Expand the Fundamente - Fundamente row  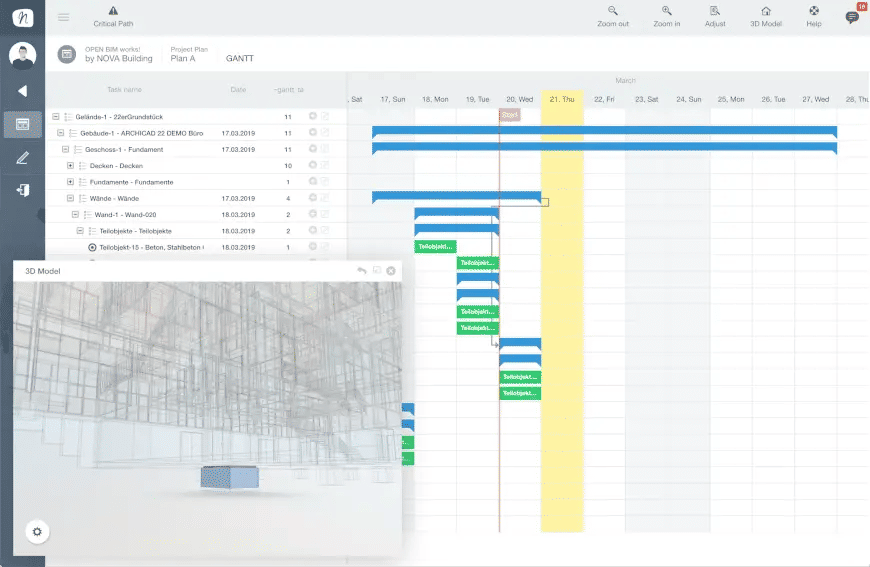70,181
